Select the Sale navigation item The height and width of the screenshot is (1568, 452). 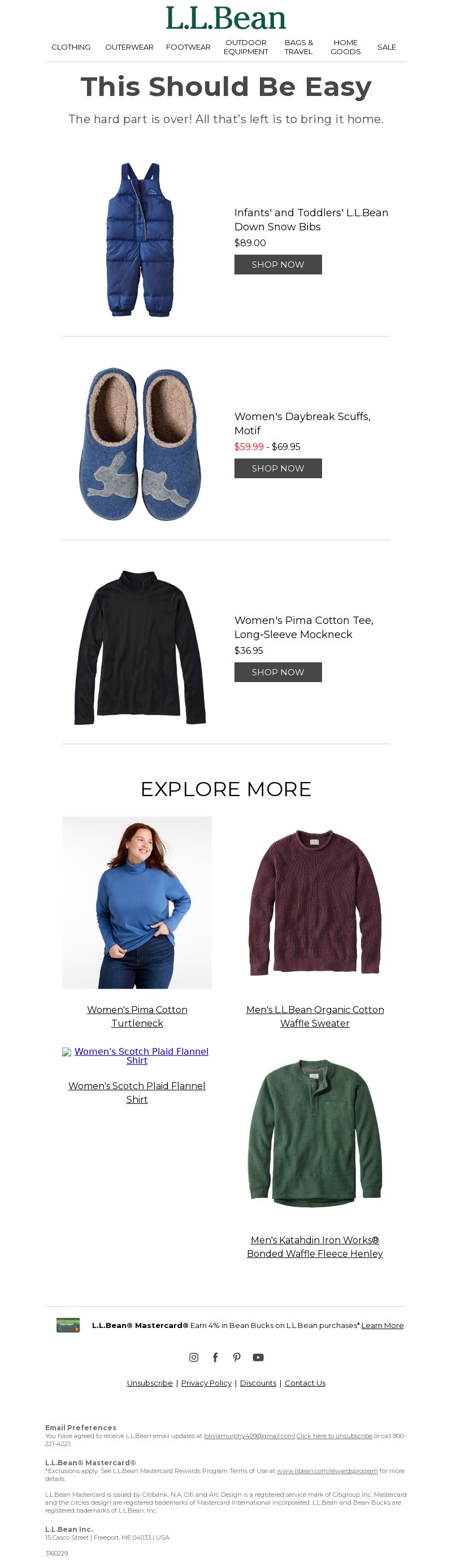pyautogui.click(x=386, y=47)
